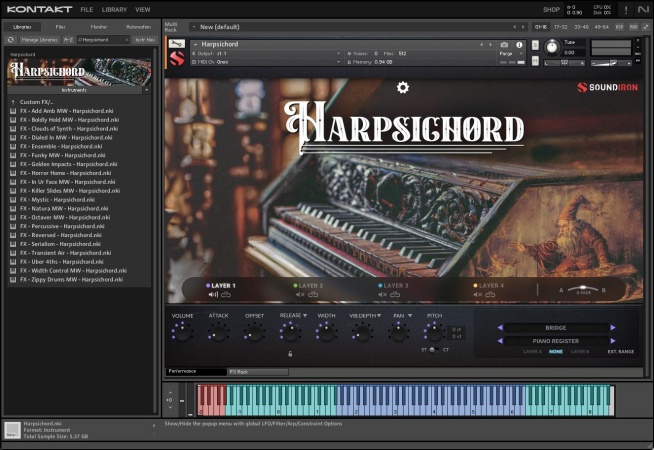Open the LIBRARY menu
This screenshot has width=654, height=450.
coord(114,9)
